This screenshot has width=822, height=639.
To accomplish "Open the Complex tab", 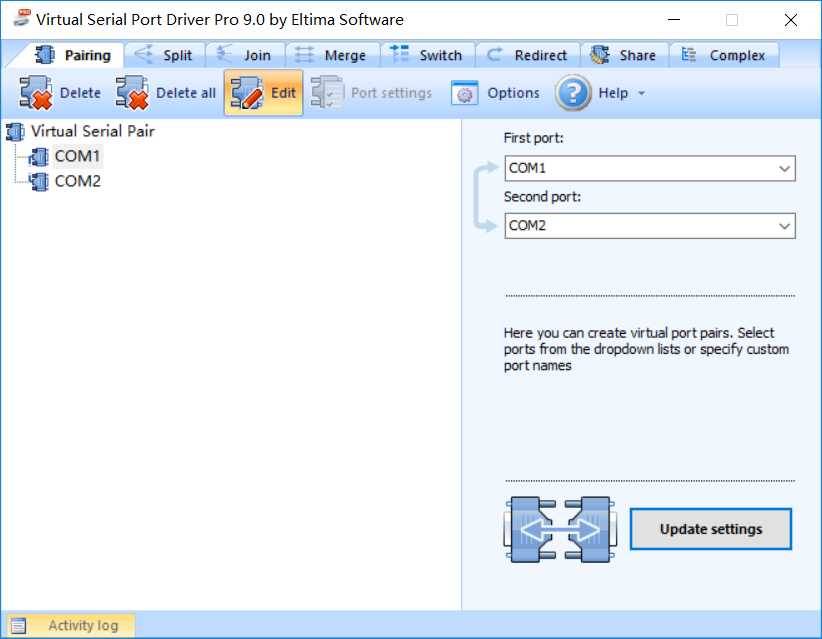I will [x=724, y=55].
